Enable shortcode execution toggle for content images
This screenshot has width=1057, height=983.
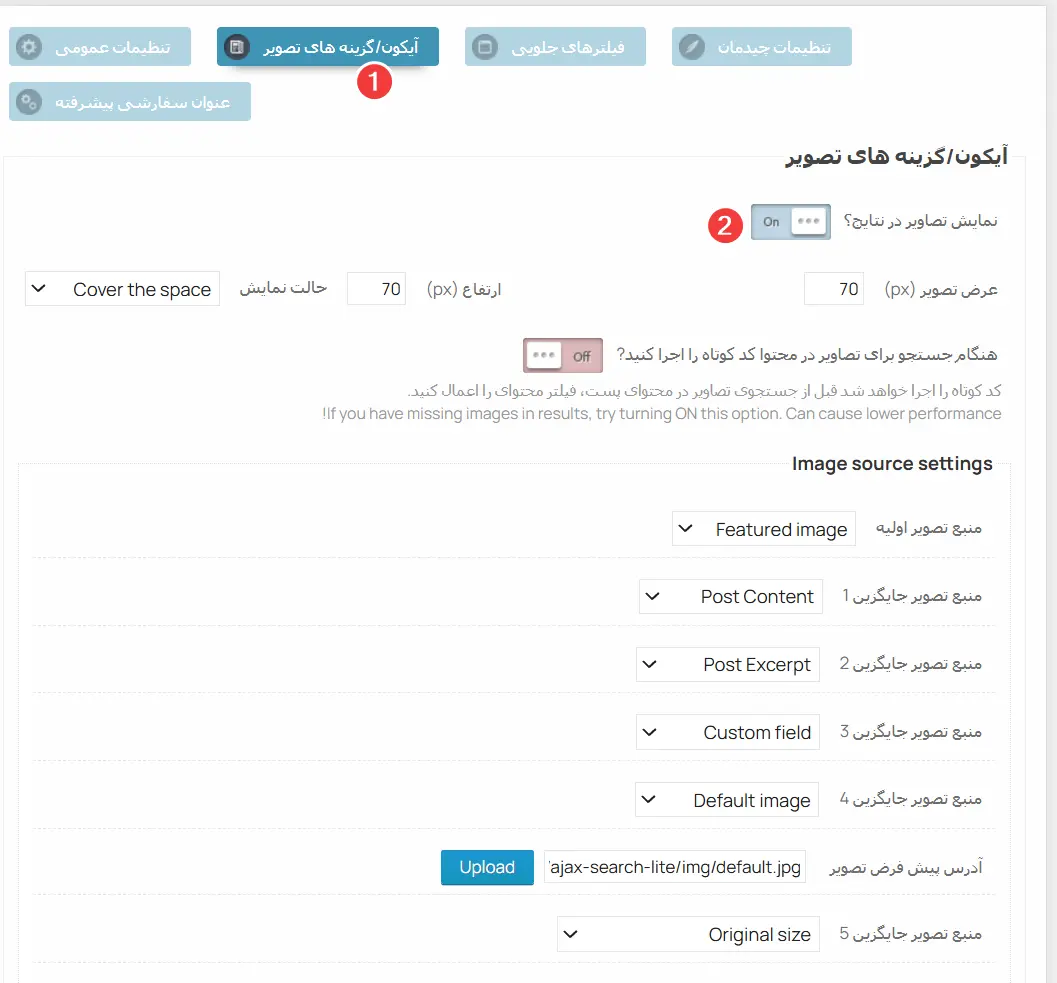click(x=563, y=355)
